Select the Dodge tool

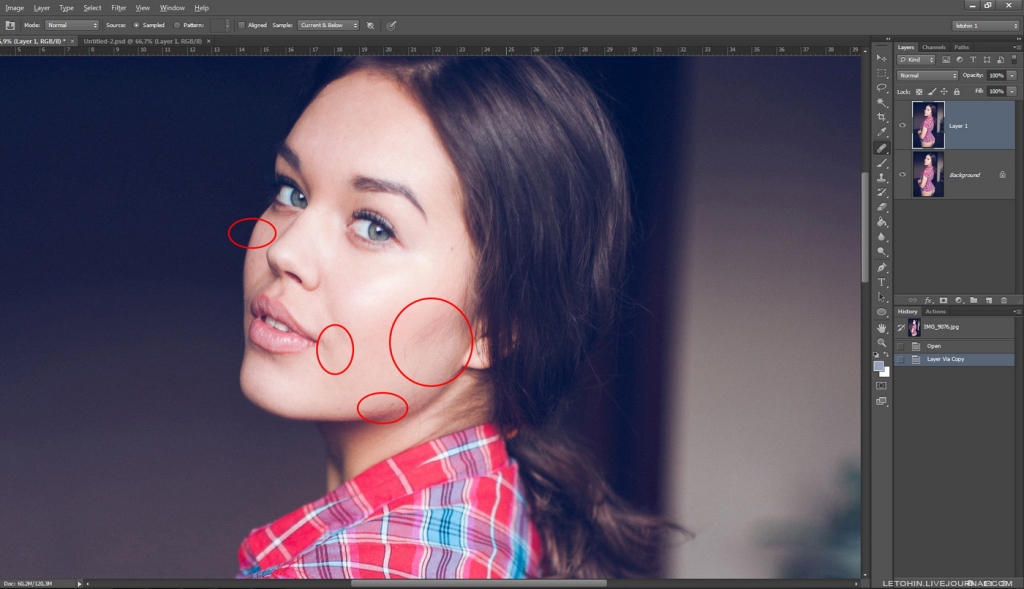coord(882,252)
